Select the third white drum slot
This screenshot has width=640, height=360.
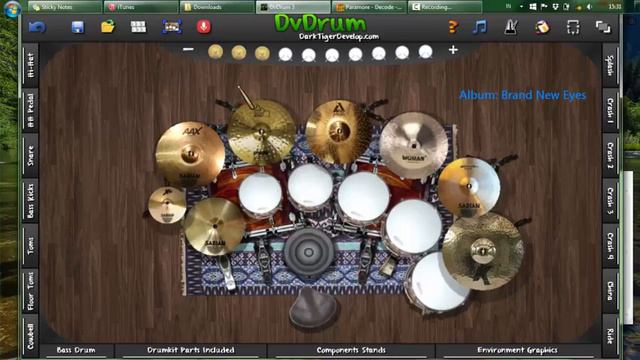[x=332, y=55]
